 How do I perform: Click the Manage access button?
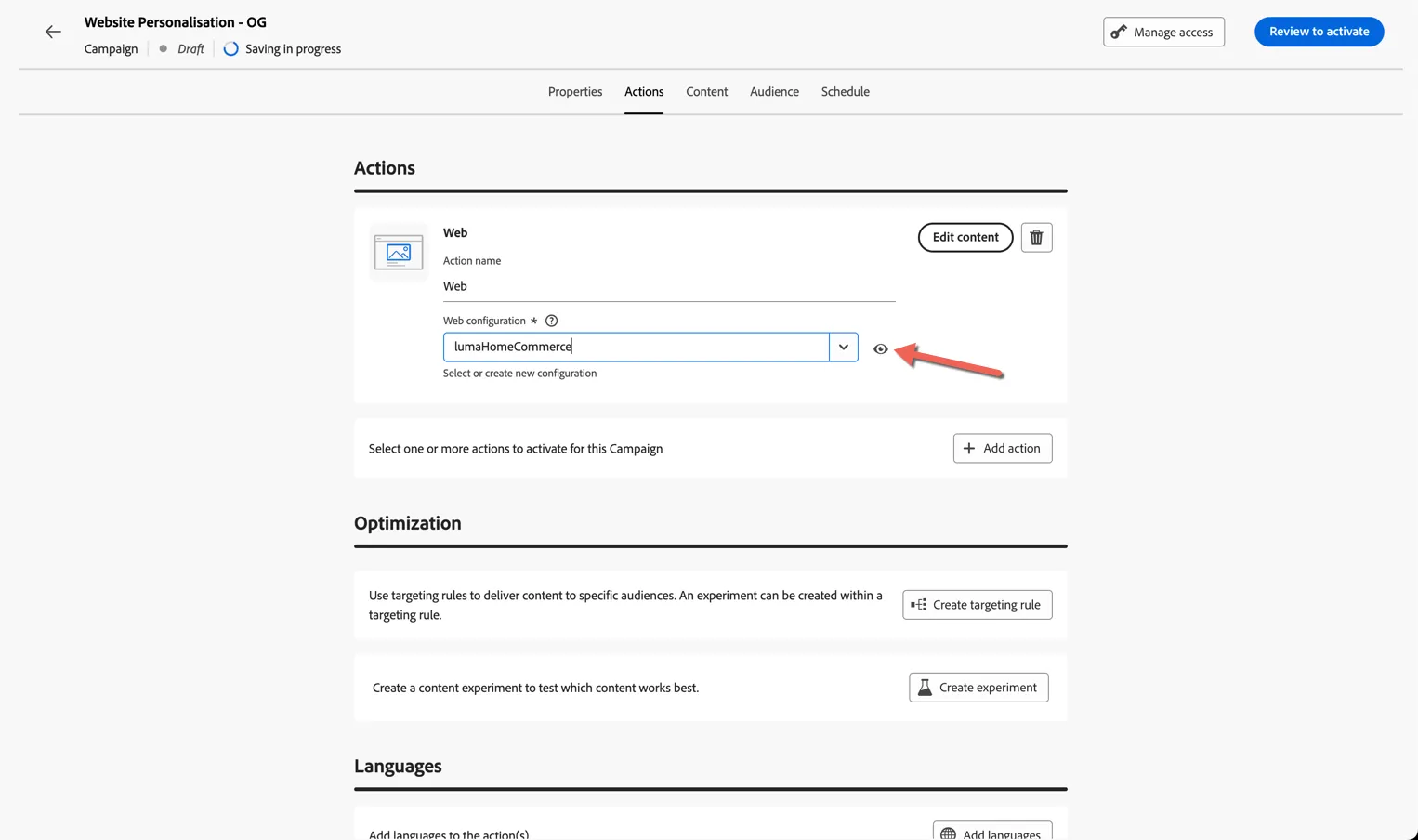coord(1163,32)
